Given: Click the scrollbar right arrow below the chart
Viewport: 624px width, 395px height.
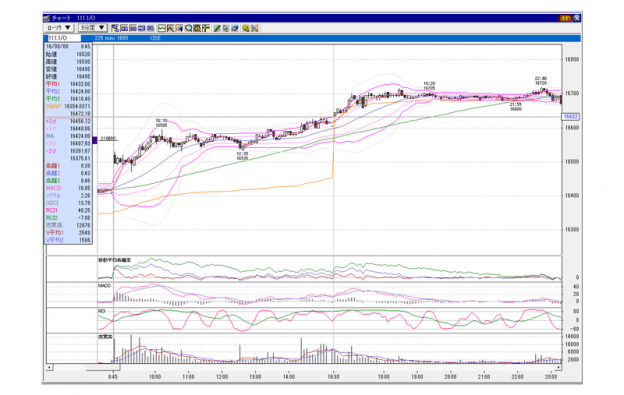Looking at the screenshot, I should [x=559, y=368].
